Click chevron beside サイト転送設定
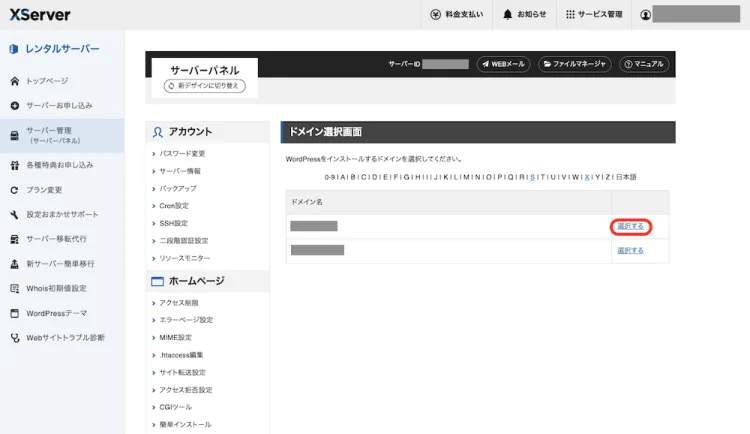Screen dimensions: 750x434 154,373
